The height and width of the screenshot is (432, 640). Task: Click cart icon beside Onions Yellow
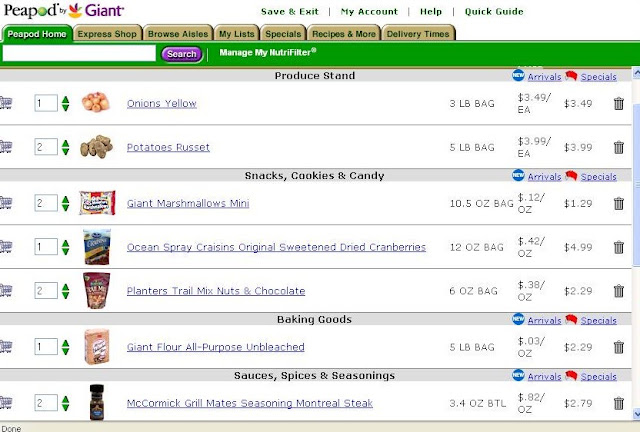(x=6, y=103)
